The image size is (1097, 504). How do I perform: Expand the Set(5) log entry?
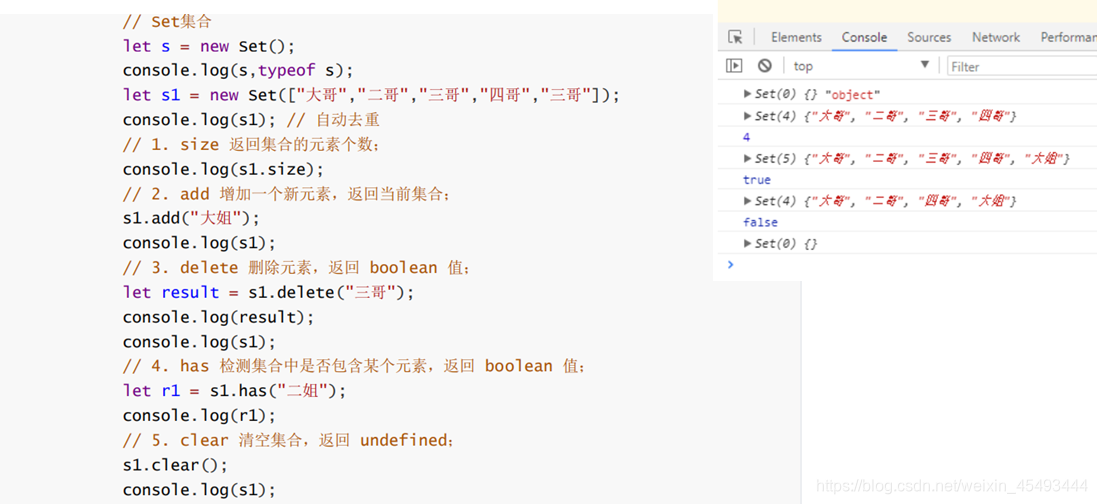tap(748, 158)
